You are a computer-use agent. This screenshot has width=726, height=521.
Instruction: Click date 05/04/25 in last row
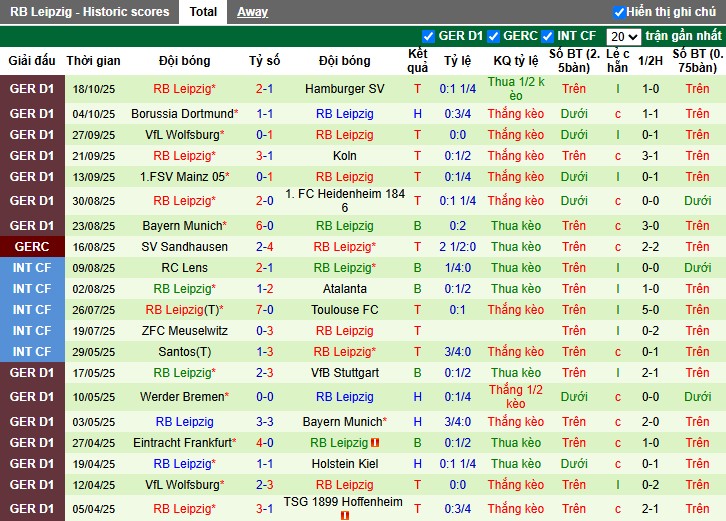click(x=94, y=509)
